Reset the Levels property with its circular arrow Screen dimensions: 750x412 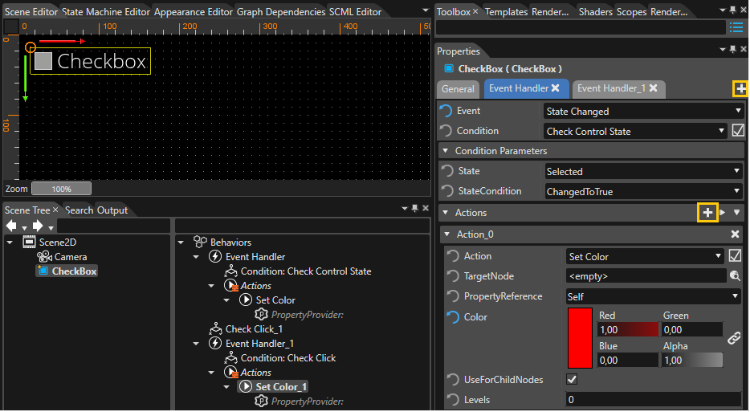[452, 400]
